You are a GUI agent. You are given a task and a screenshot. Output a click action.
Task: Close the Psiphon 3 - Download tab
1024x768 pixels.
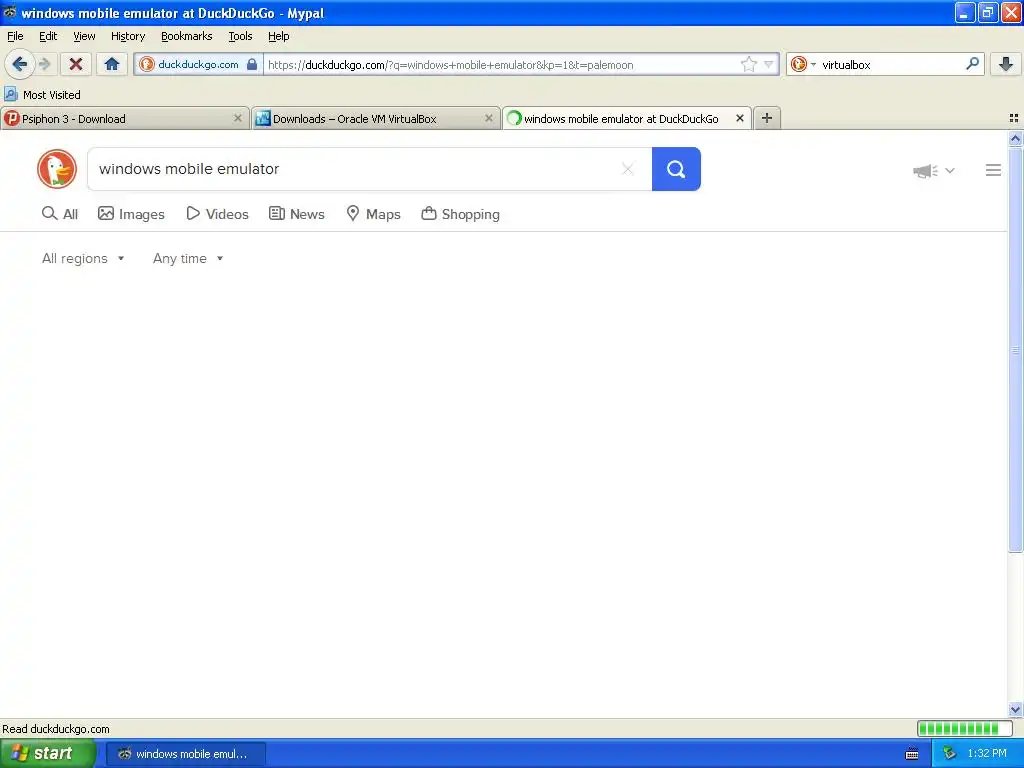point(238,118)
